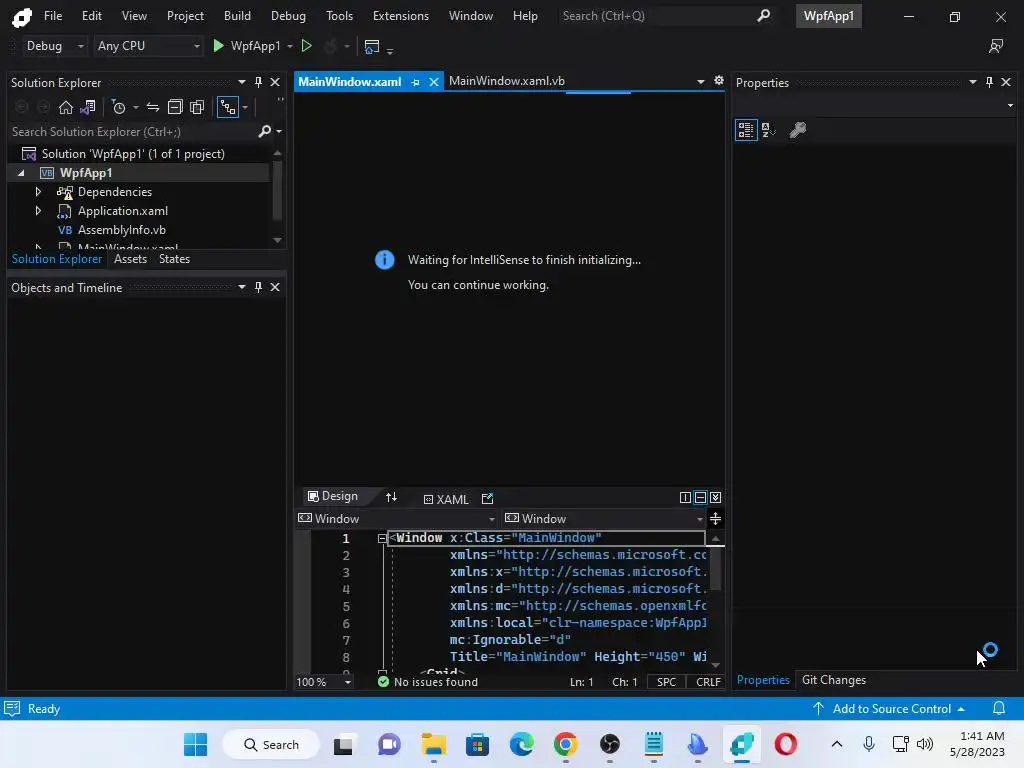1024x768 pixels.
Task: Start Without Debugging outline arrow
Action: [x=306, y=46]
